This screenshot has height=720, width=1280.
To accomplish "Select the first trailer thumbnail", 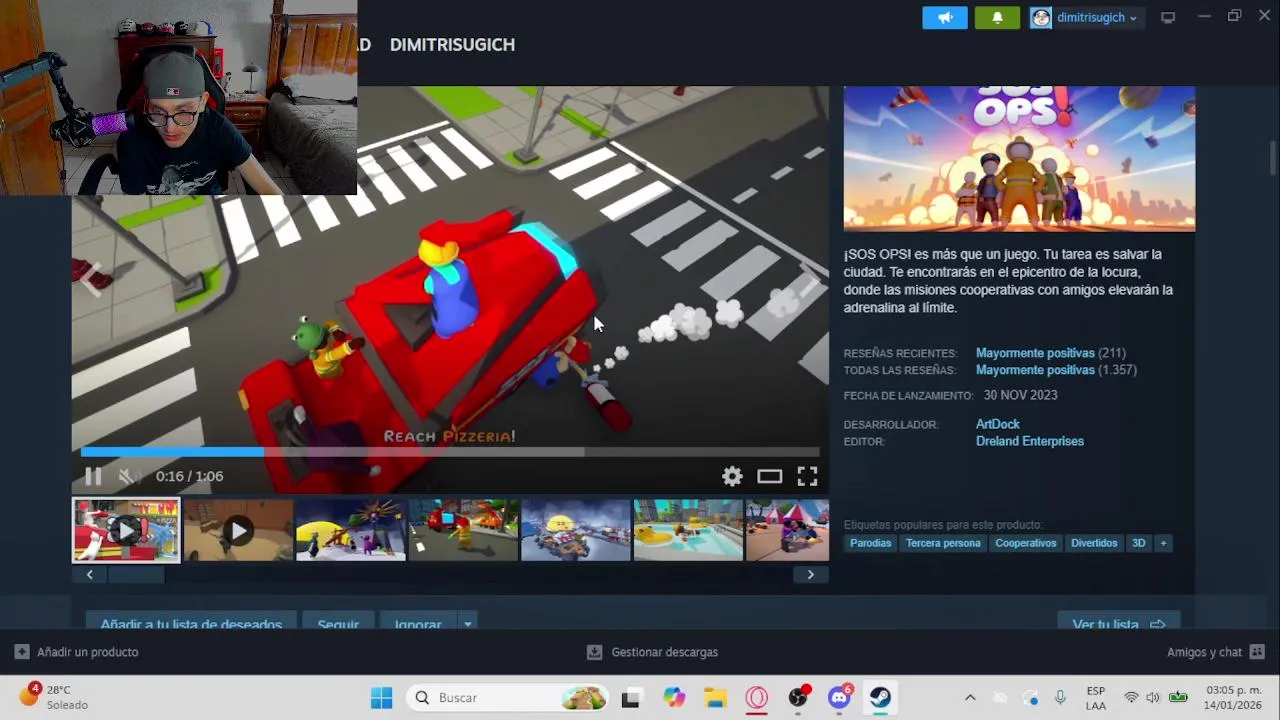I will point(126,530).
